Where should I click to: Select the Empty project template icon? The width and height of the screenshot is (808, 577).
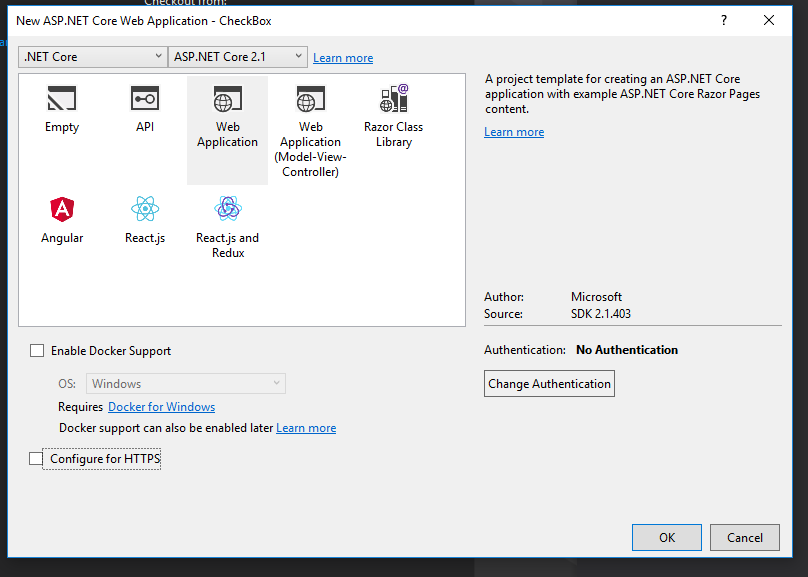(62, 98)
